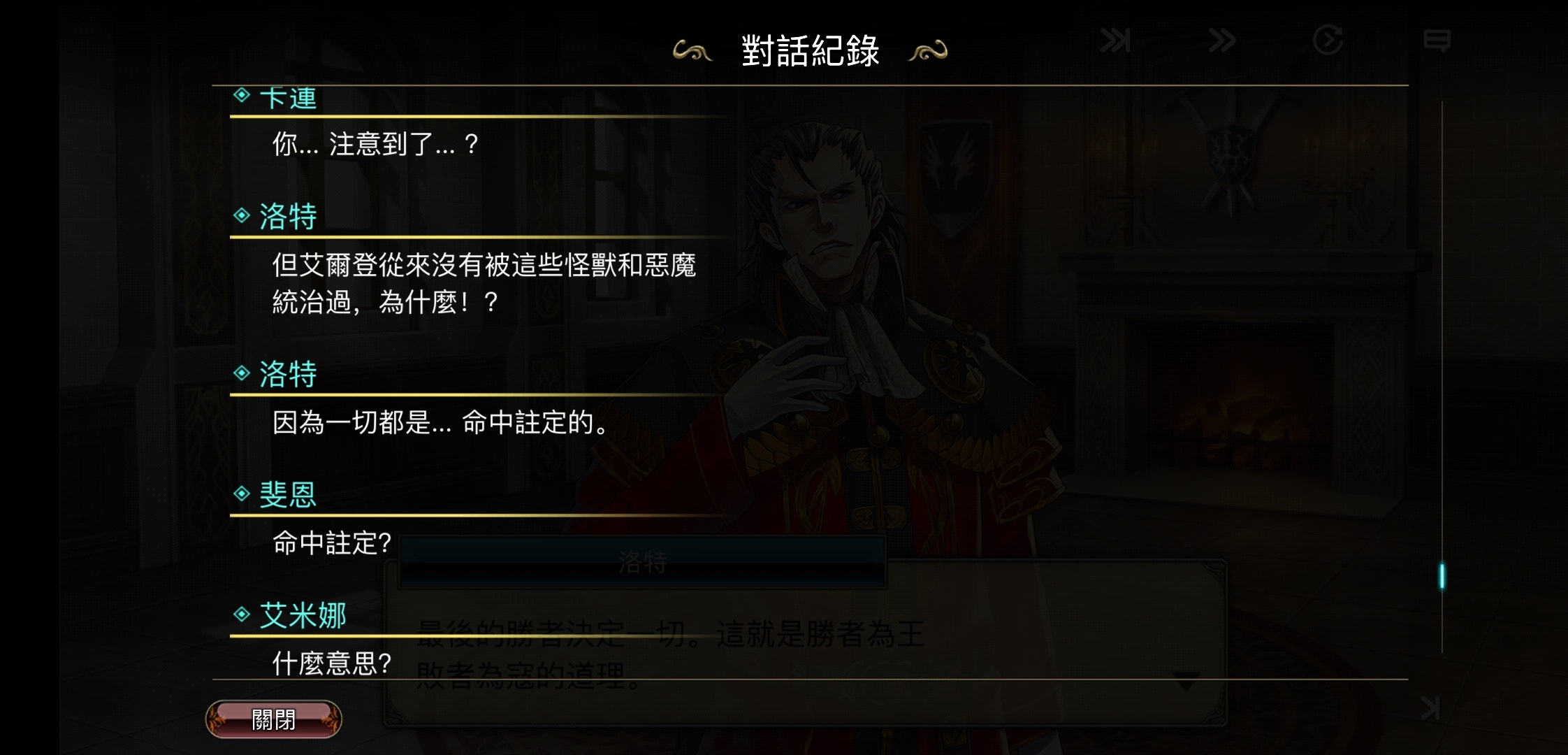Tap the fast-forward double arrow icon
Viewport: 1568px width, 755px height.
tap(1221, 41)
